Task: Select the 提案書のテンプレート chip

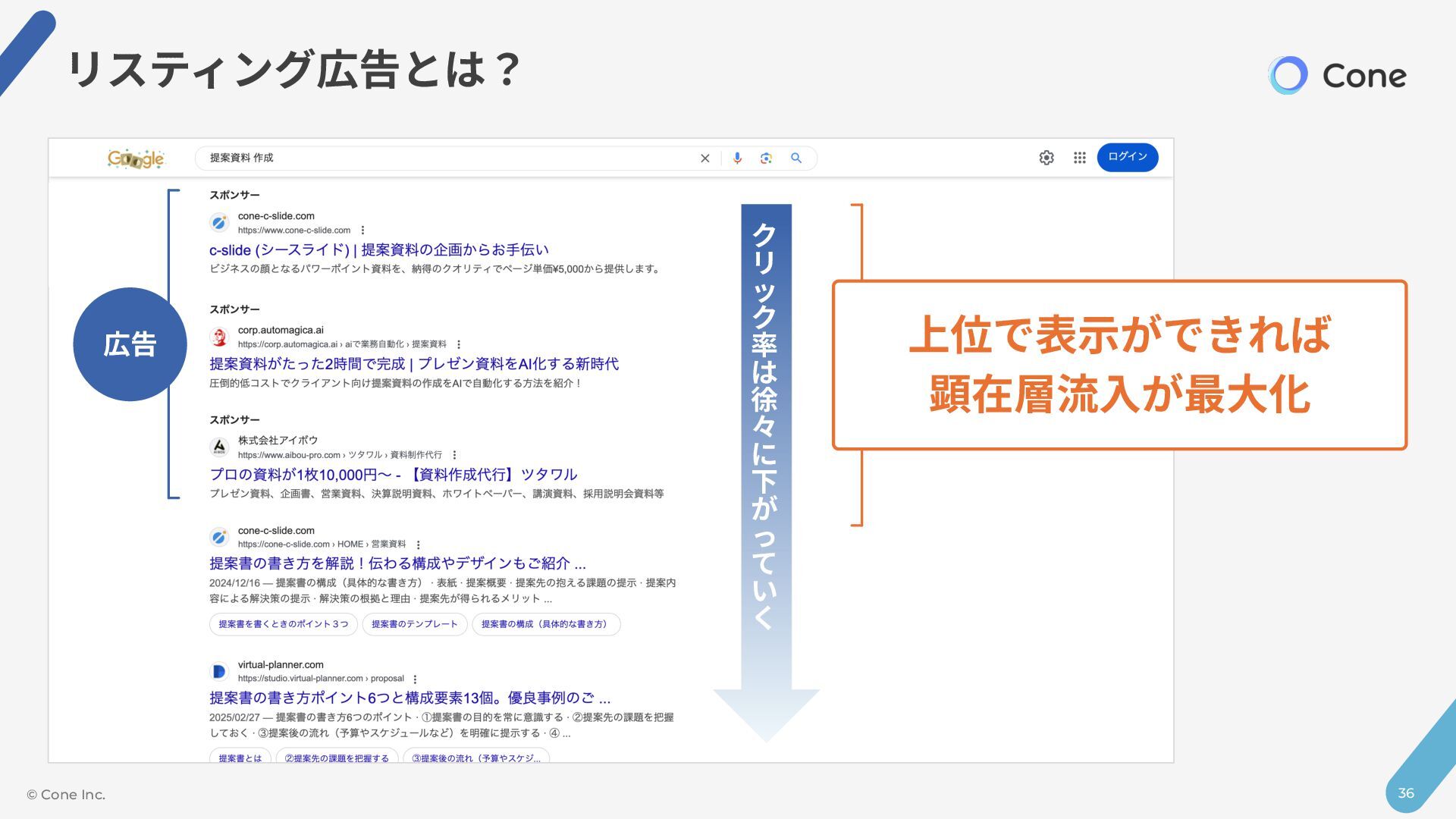Action: pos(414,624)
